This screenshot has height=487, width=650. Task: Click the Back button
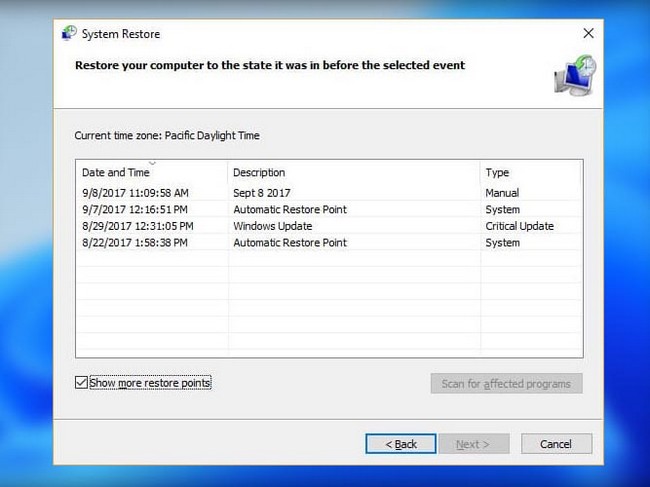pos(400,443)
